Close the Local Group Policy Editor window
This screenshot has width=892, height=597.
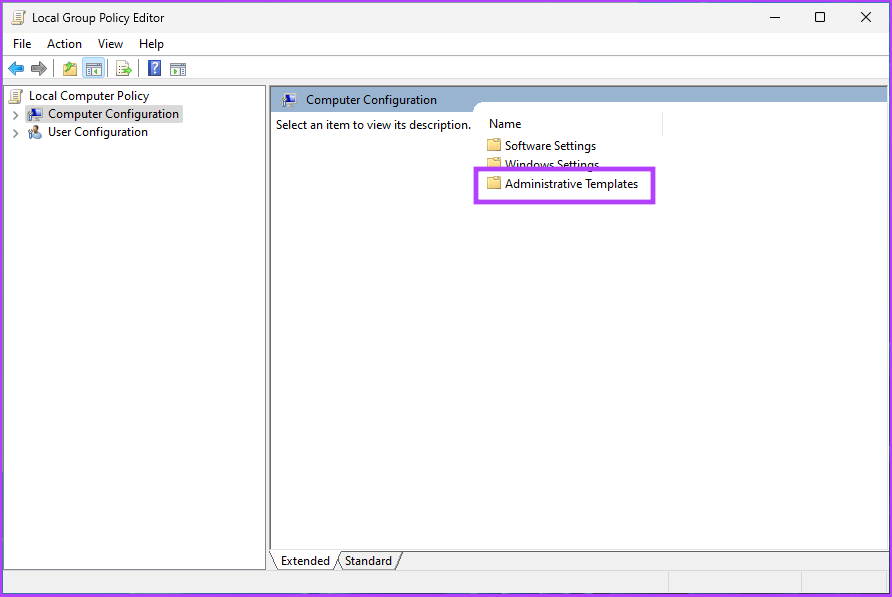coord(865,18)
